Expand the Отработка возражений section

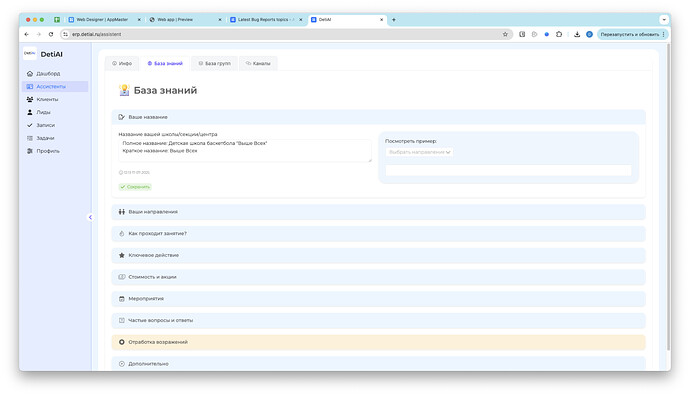tap(378, 342)
